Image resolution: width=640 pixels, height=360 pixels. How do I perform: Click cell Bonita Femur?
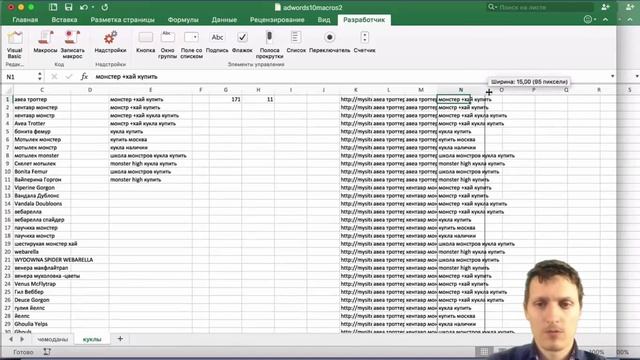[42, 171]
